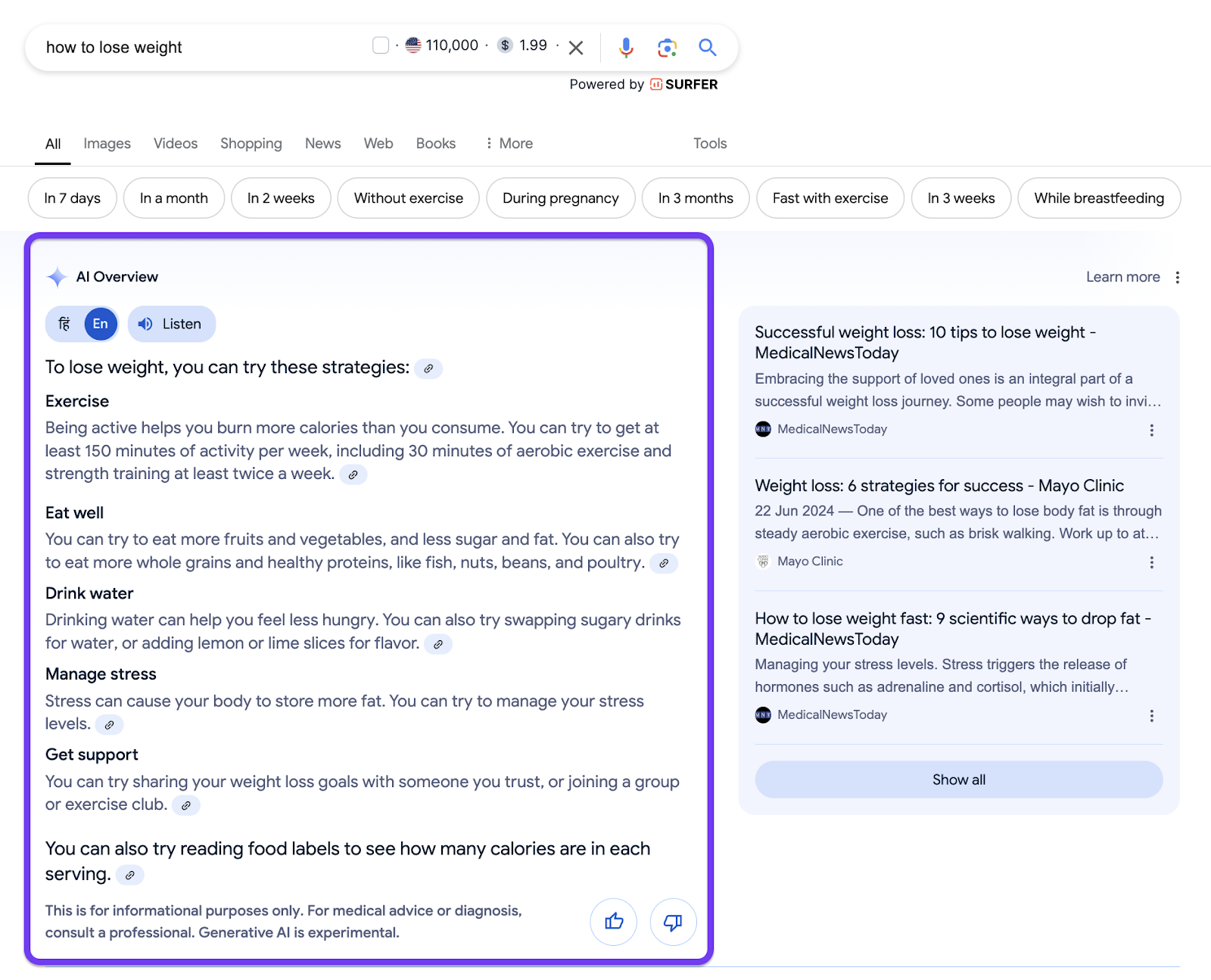Tick the Surfer checkbox in search bar

pyautogui.click(x=381, y=45)
